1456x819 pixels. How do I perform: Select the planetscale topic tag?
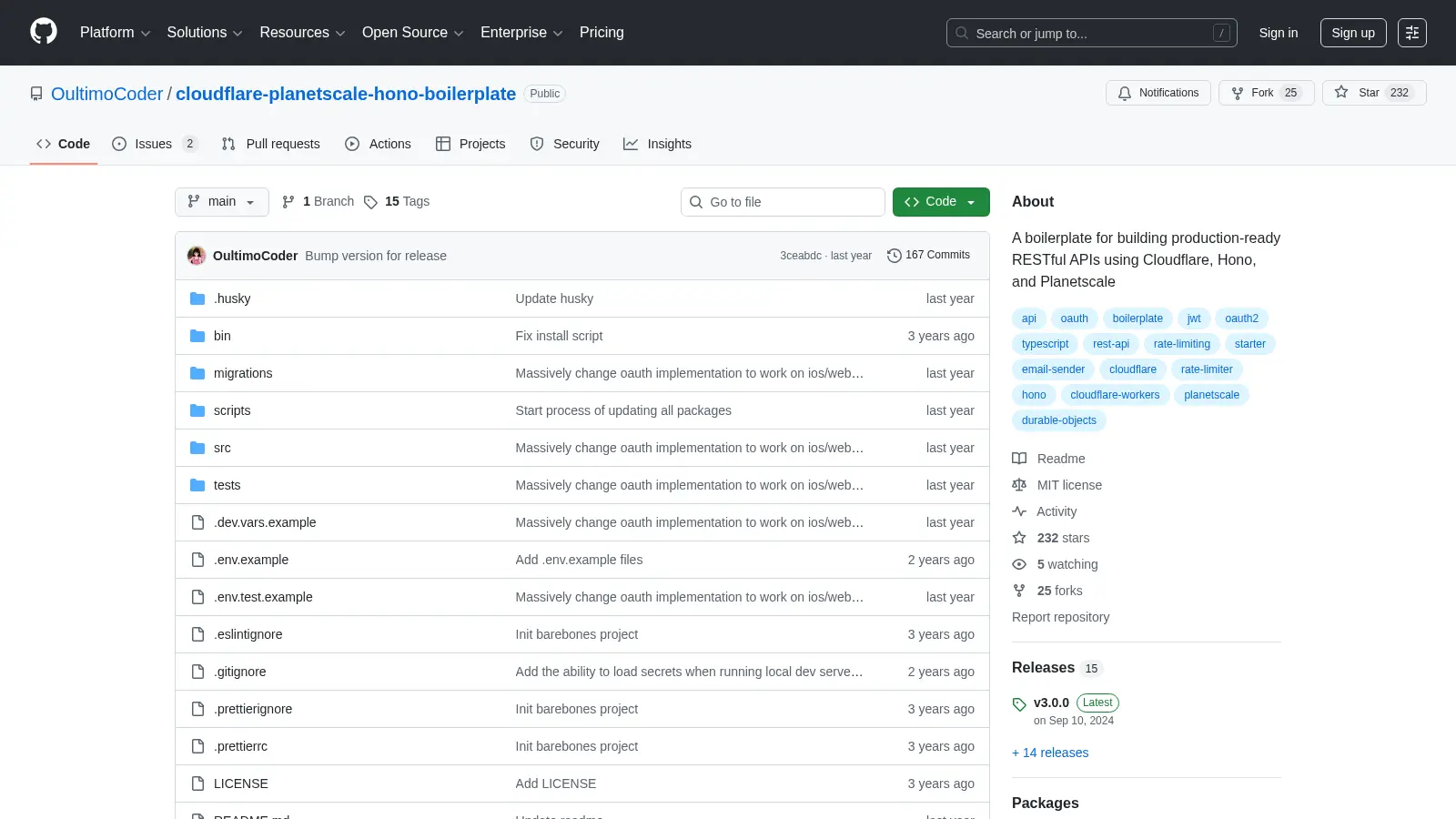(x=1212, y=395)
